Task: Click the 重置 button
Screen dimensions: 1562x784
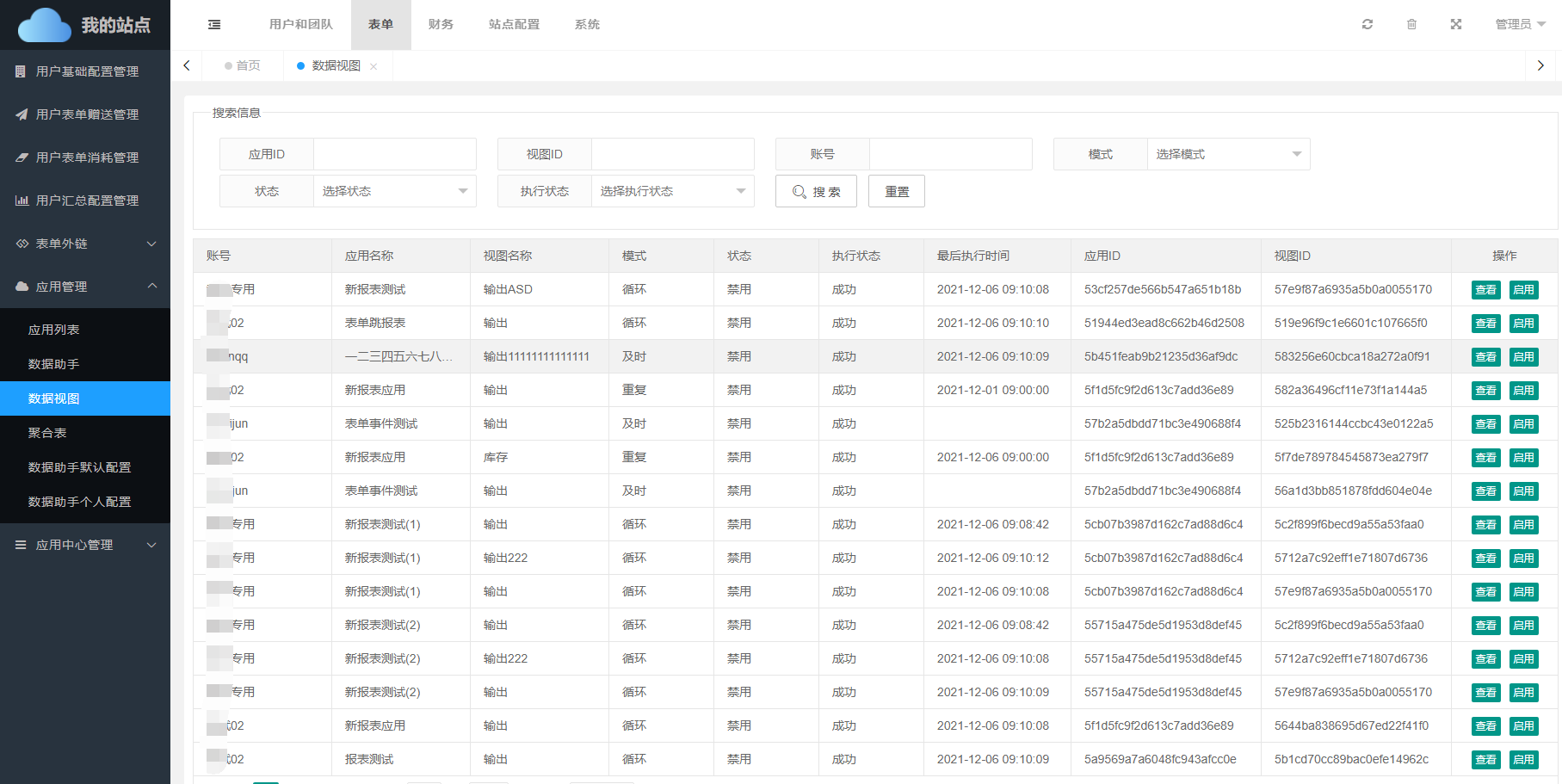Action: point(896,191)
